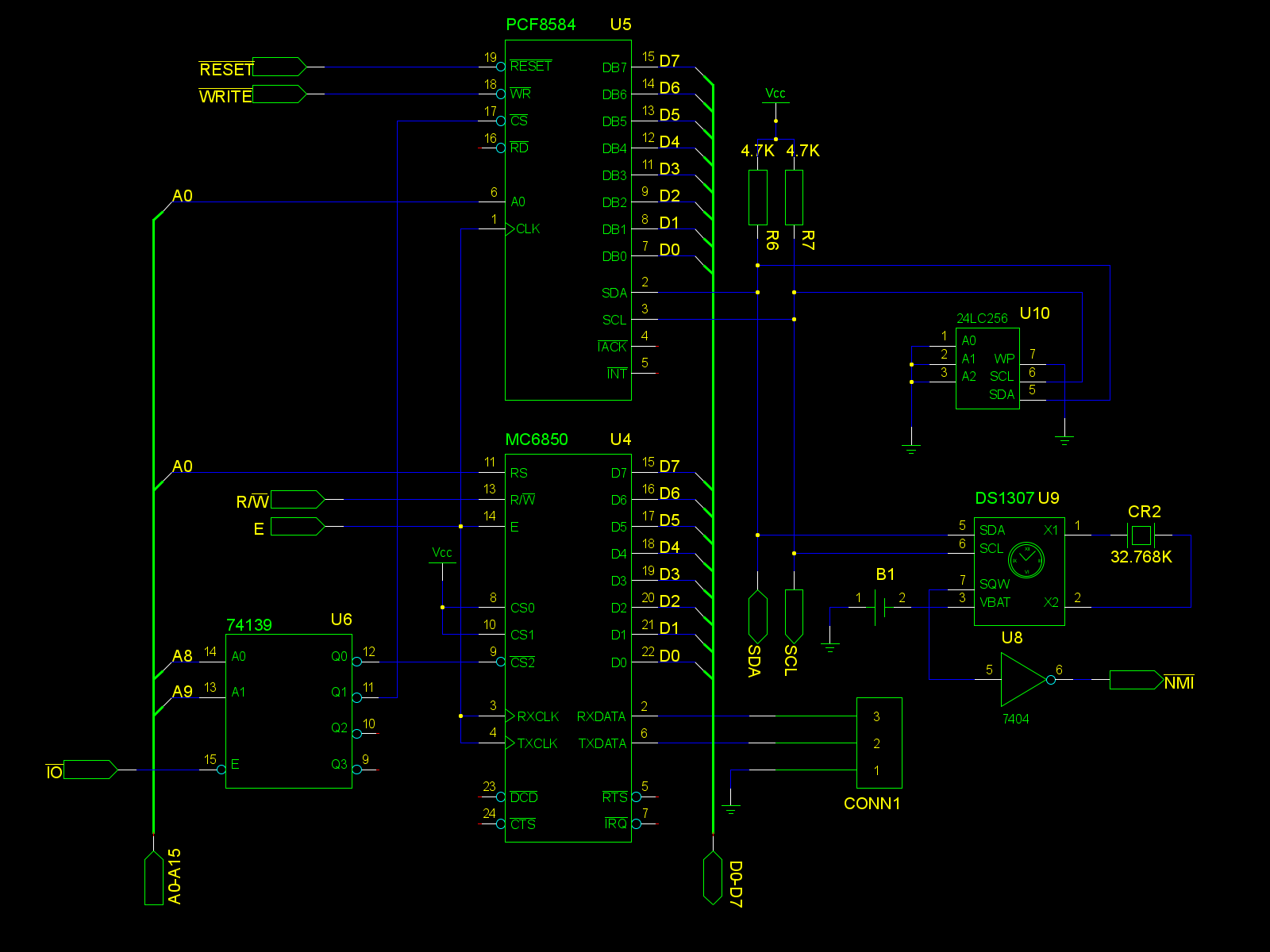Select the E input port symbol
The width and height of the screenshot is (1270, 952).
tap(298, 526)
